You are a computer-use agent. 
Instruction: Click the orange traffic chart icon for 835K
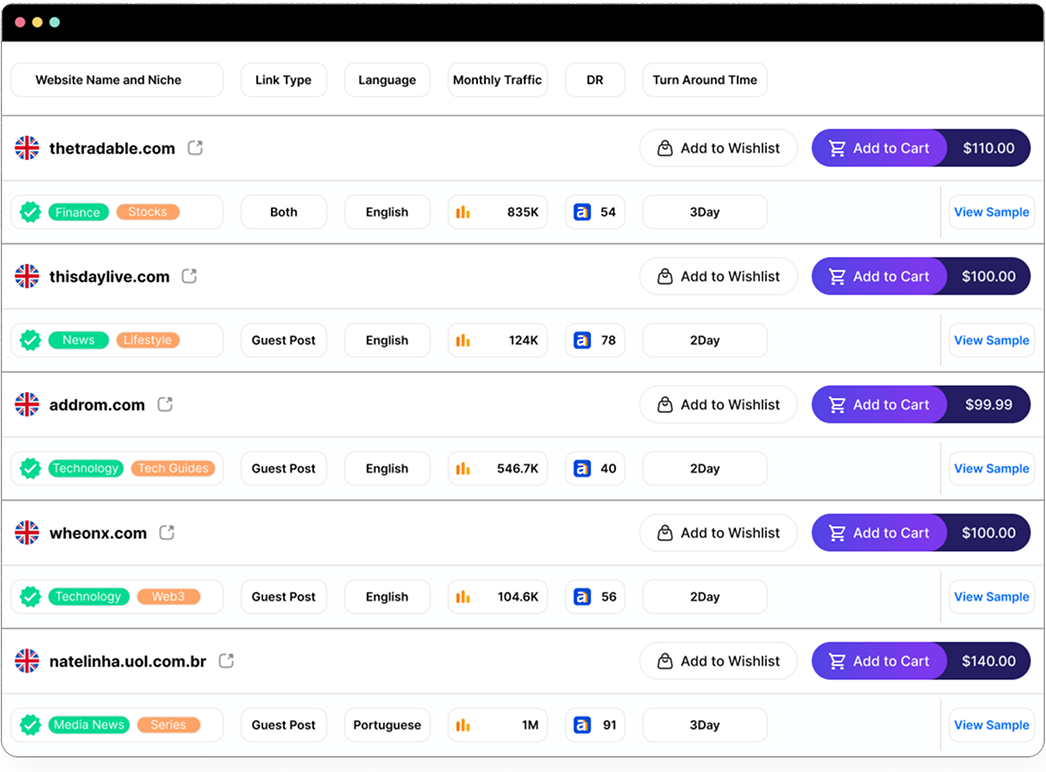(x=463, y=212)
